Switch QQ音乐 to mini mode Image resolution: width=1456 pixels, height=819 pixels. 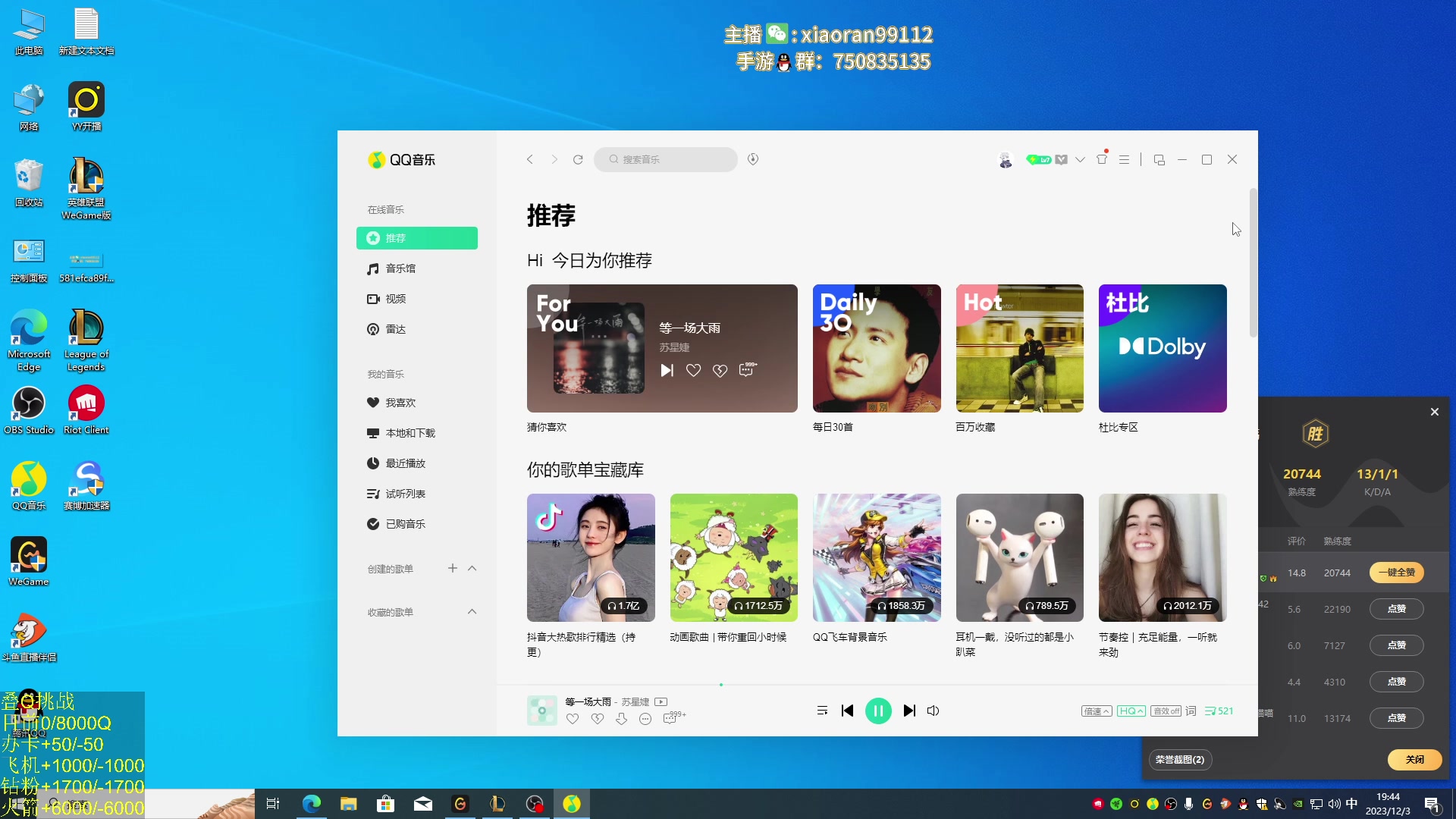coord(1159,160)
